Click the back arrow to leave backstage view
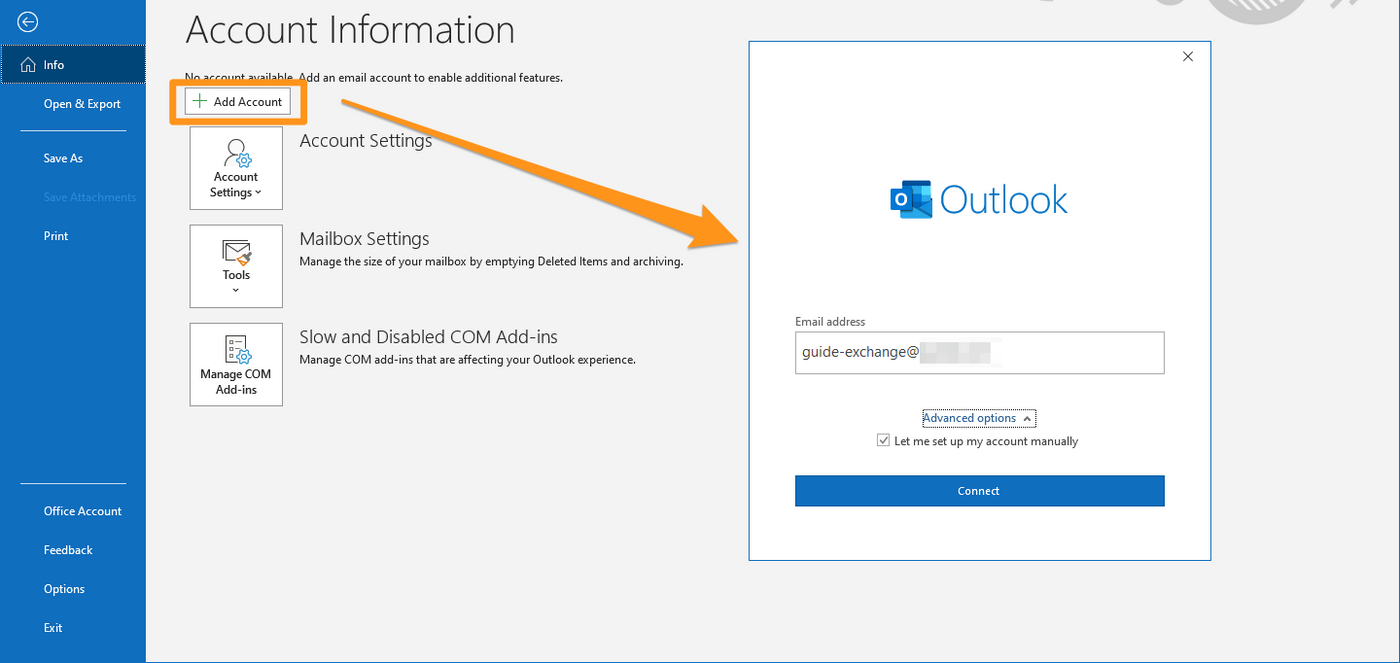 point(27,21)
